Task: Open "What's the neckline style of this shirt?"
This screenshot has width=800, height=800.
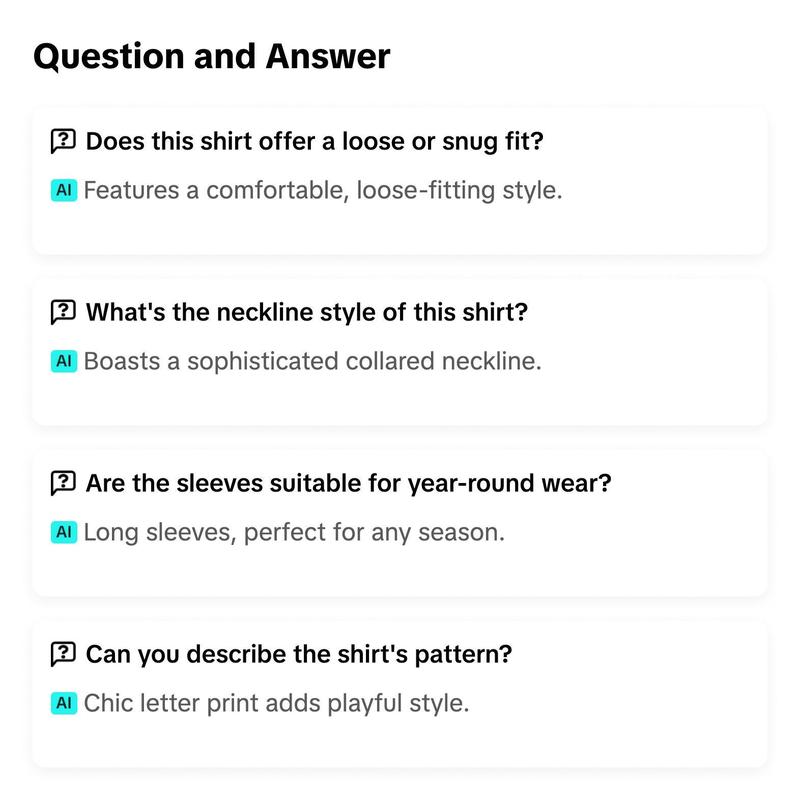Action: [307, 312]
